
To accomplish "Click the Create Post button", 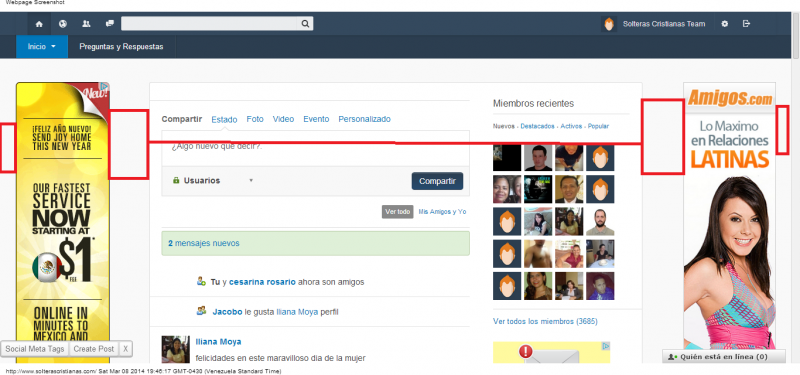I will click(93, 349).
